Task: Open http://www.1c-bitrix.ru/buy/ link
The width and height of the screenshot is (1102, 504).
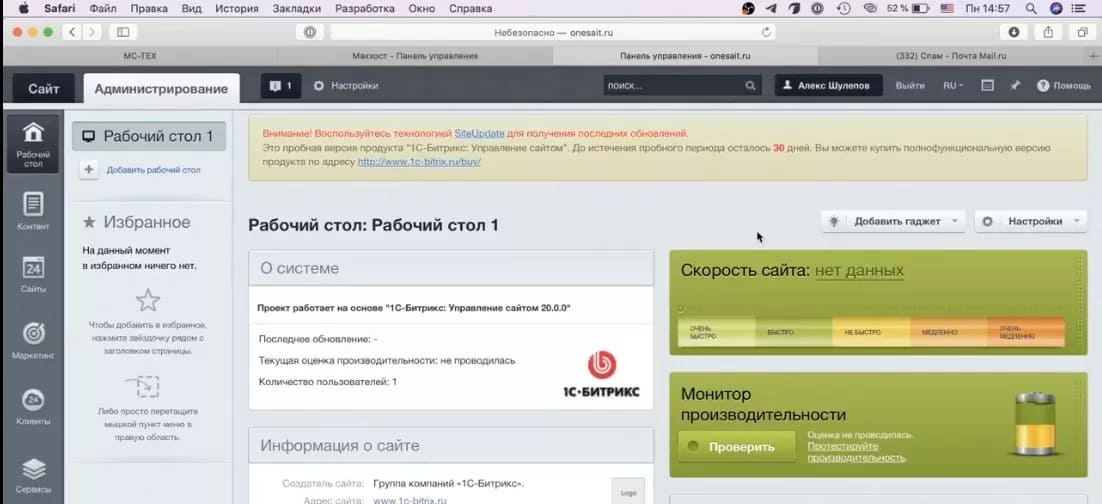Action: point(419,161)
